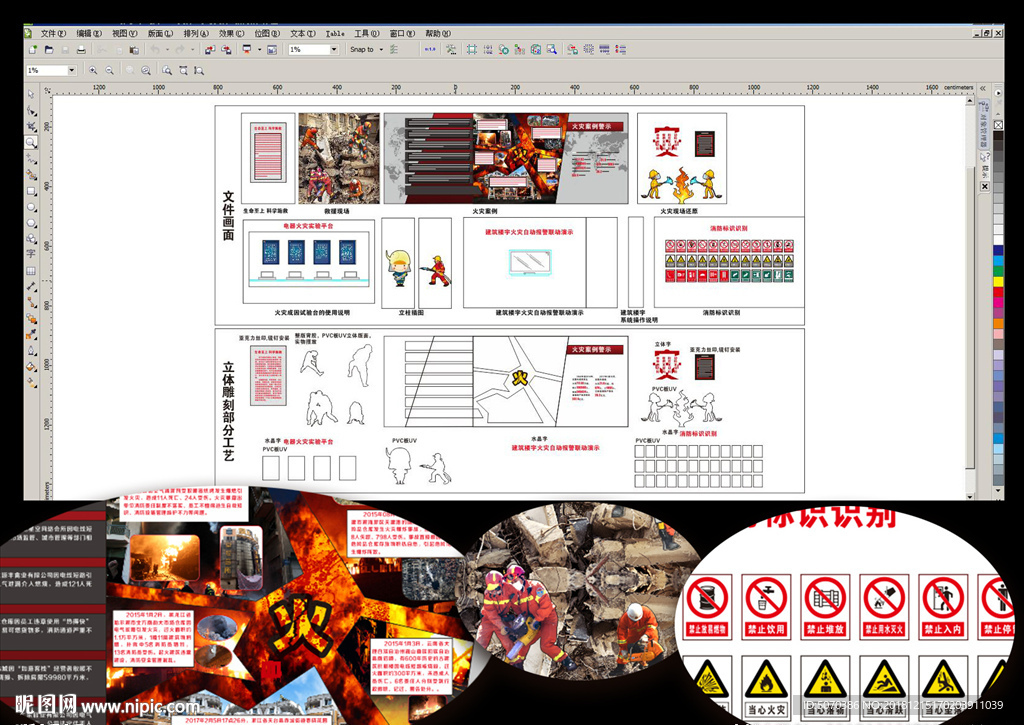Click the Open file folder icon

pos(49,50)
